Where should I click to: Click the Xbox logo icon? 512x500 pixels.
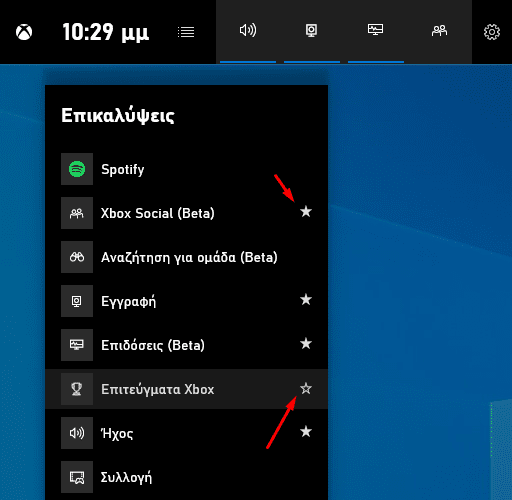point(24,32)
